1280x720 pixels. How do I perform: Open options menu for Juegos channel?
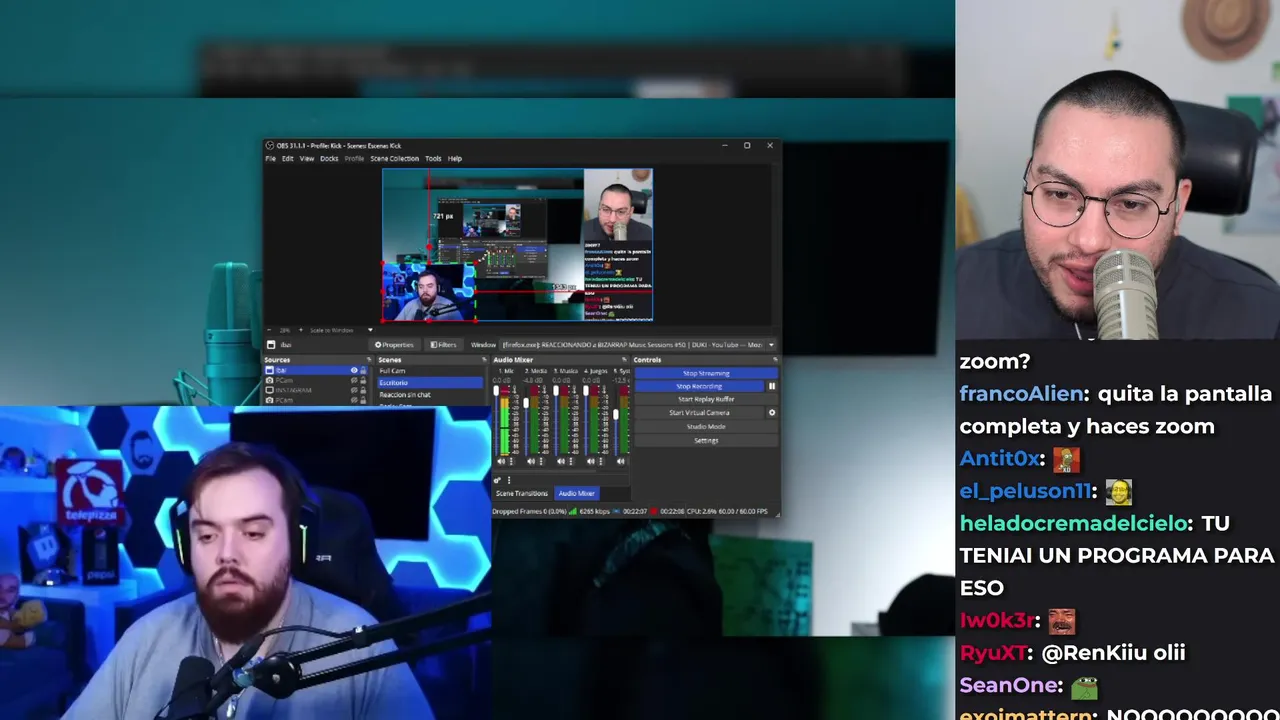[600, 461]
